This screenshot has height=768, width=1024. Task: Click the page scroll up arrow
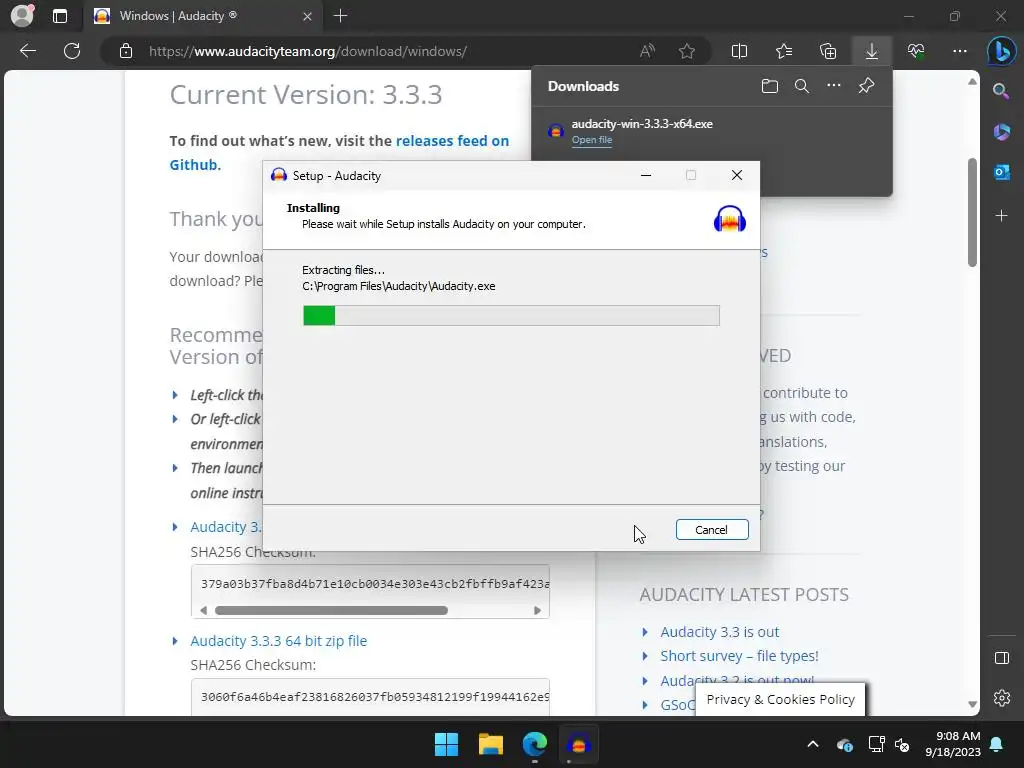click(972, 82)
